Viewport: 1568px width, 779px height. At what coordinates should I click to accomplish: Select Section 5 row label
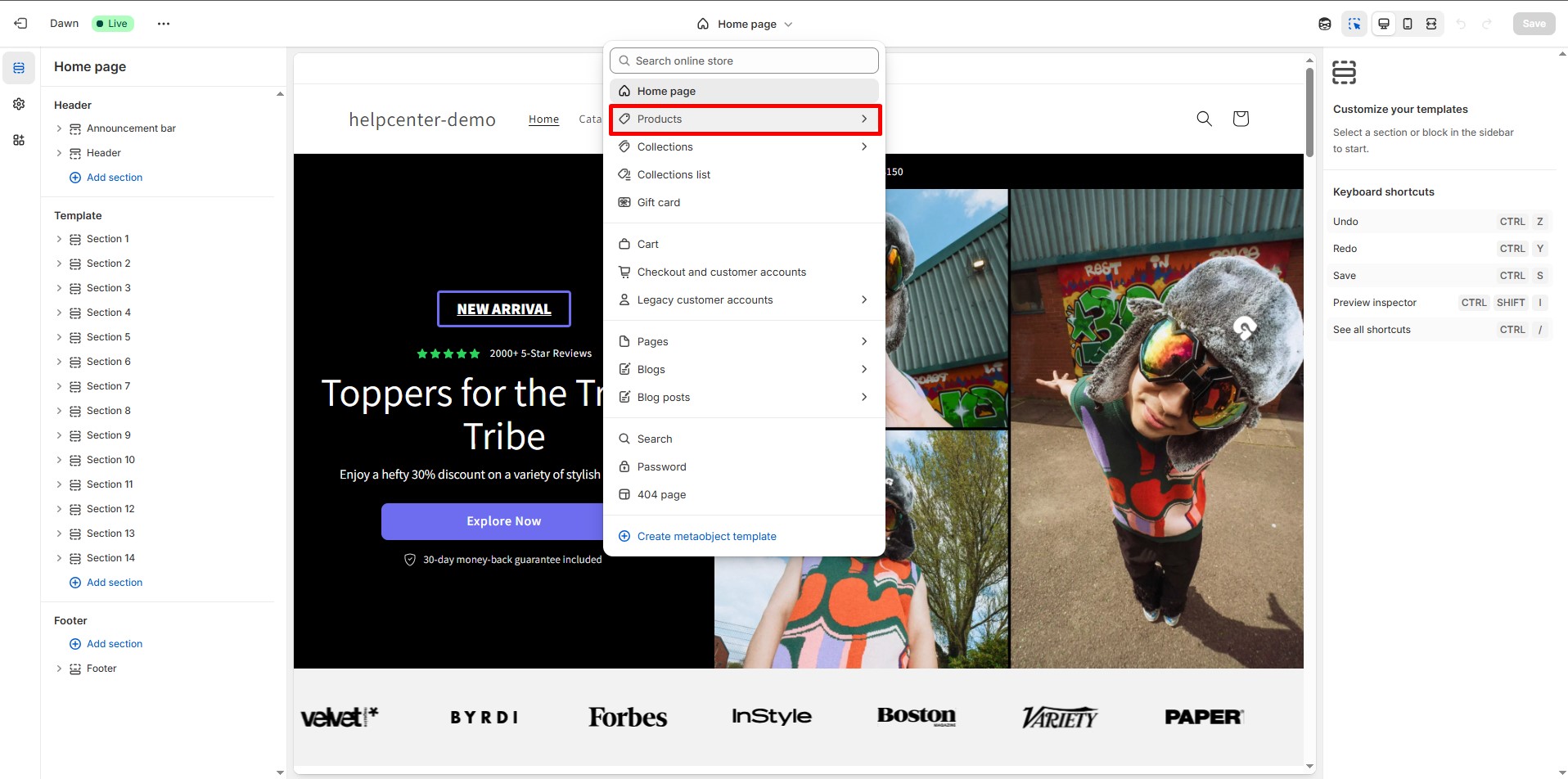click(109, 337)
